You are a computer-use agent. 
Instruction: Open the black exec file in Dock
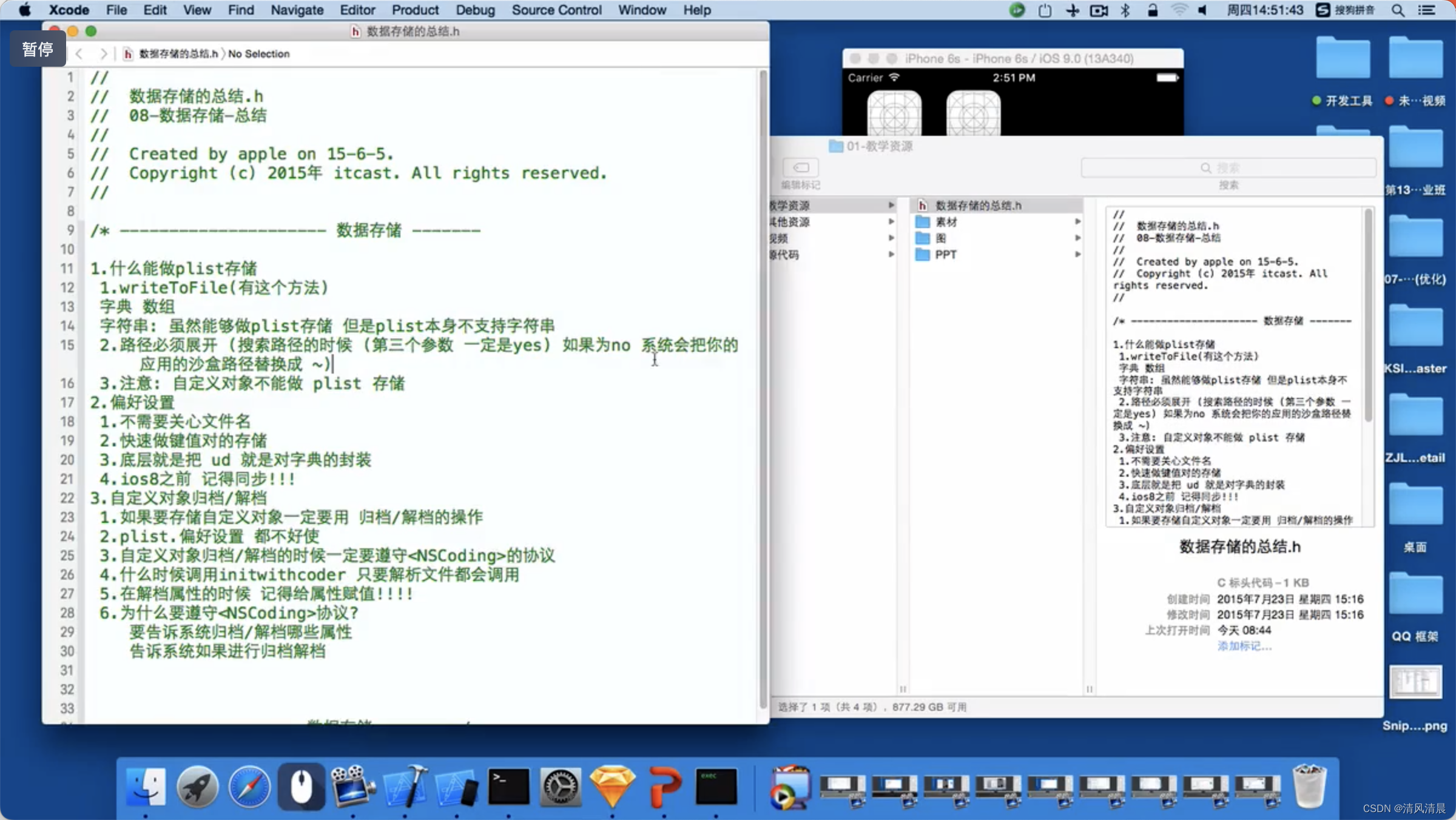[x=716, y=787]
